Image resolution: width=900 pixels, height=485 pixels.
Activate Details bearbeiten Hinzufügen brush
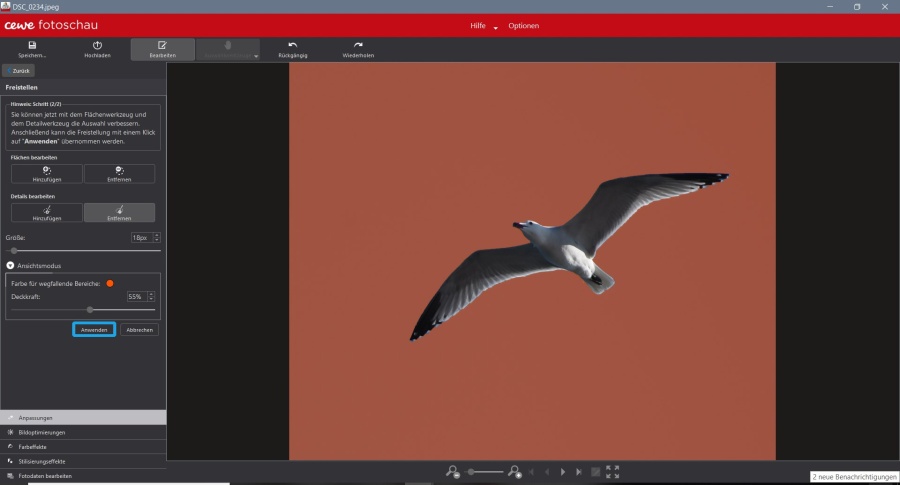[47, 212]
